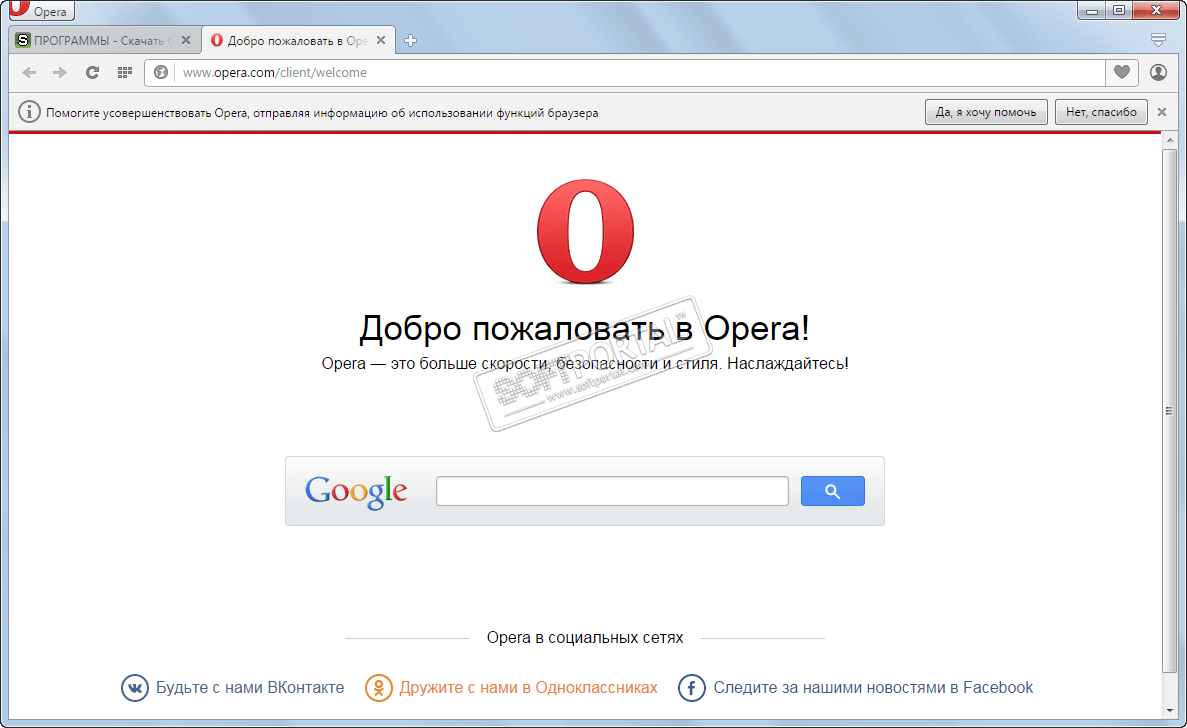Click the Нет, спасибо button
The image size is (1187, 728).
[1101, 112]
